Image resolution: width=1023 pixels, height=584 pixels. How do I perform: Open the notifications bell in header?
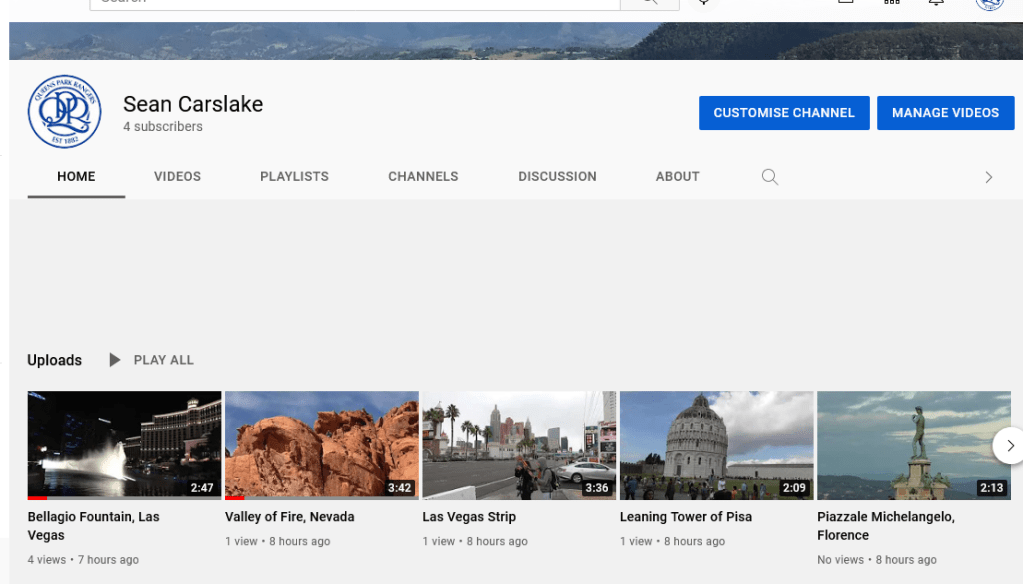tap(936, 3)
